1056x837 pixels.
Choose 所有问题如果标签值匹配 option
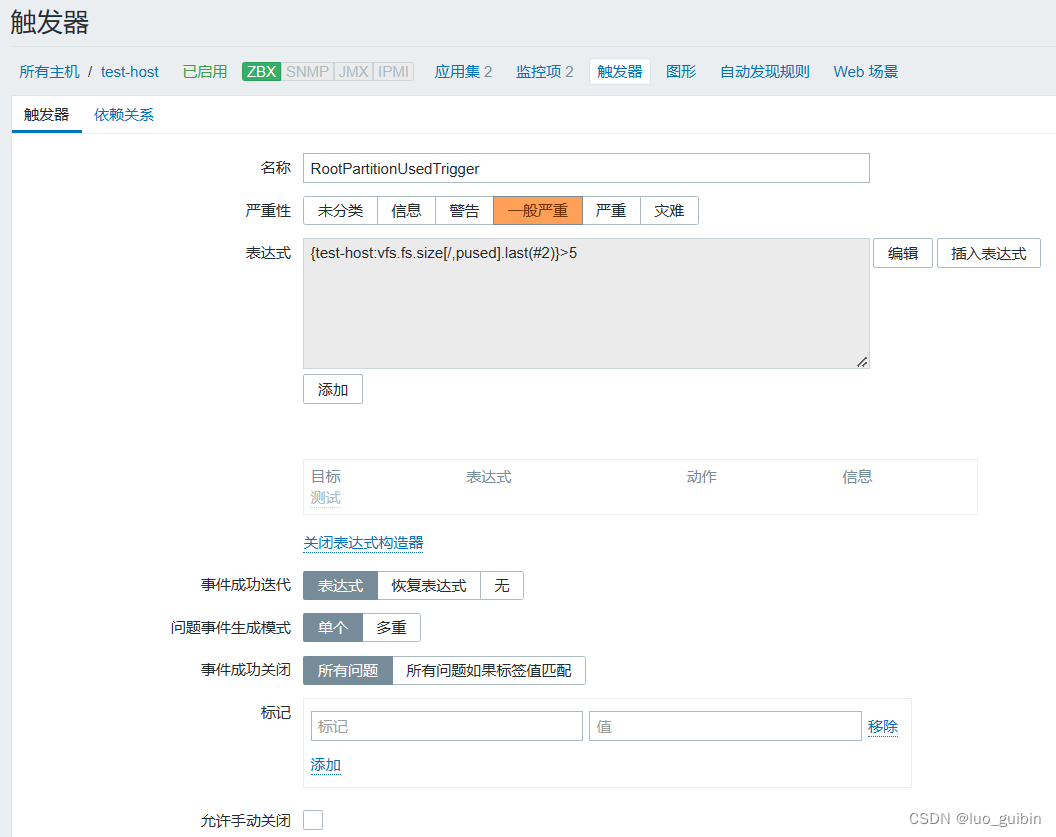[x=489, y=670]
